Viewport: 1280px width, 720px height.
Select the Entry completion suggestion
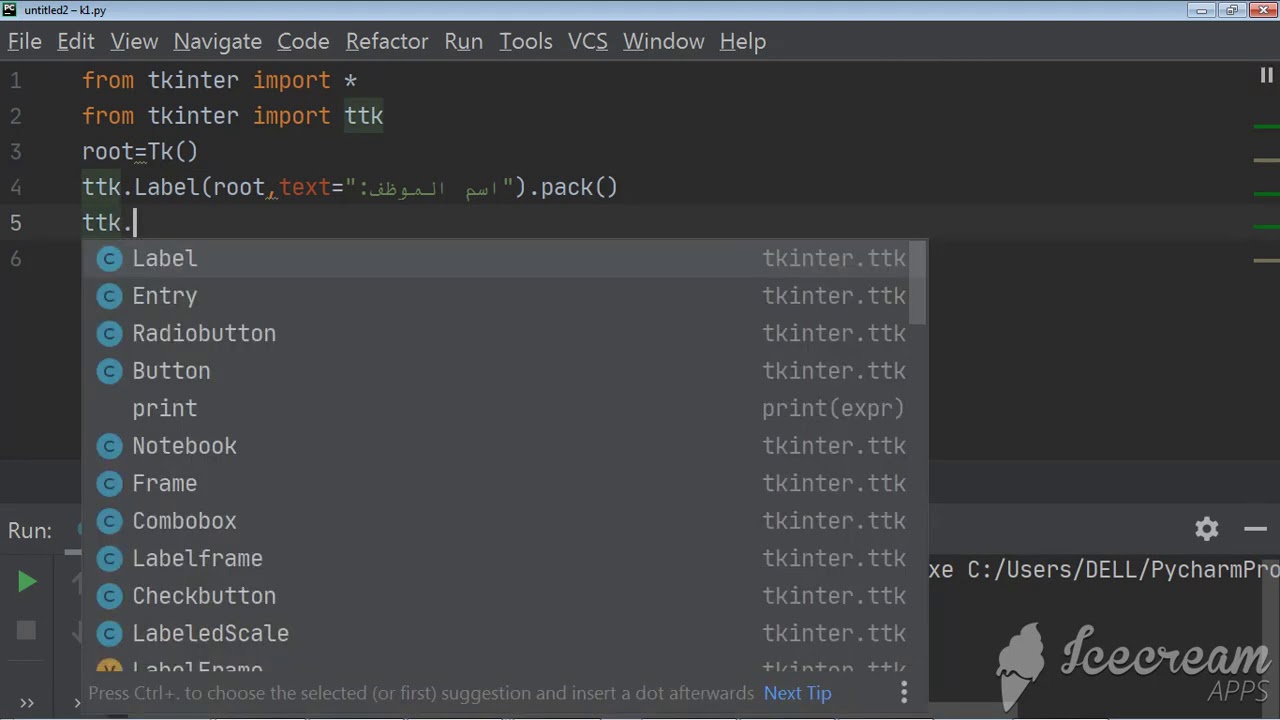click(x=165, y=296)
